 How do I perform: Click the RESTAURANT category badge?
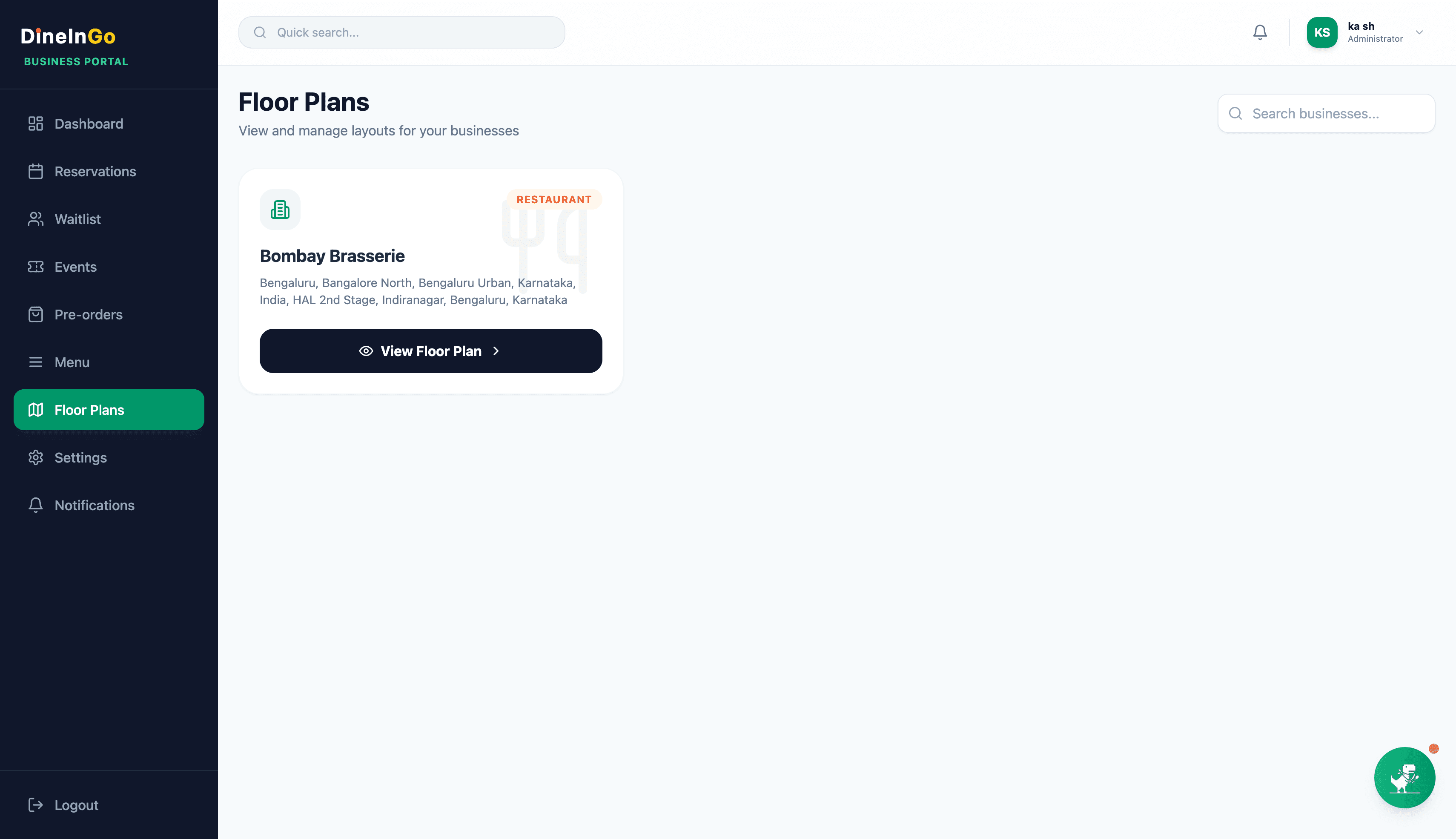[x=554, y=199]
